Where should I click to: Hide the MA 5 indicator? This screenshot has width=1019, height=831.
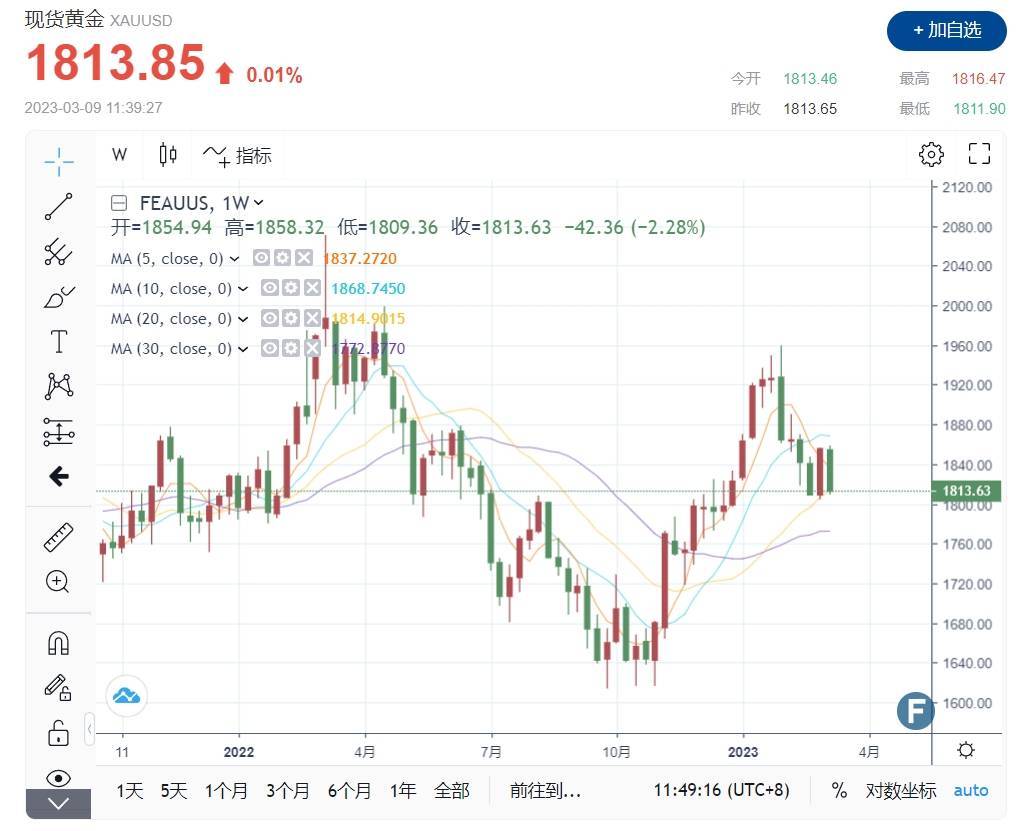pos(262,258)
